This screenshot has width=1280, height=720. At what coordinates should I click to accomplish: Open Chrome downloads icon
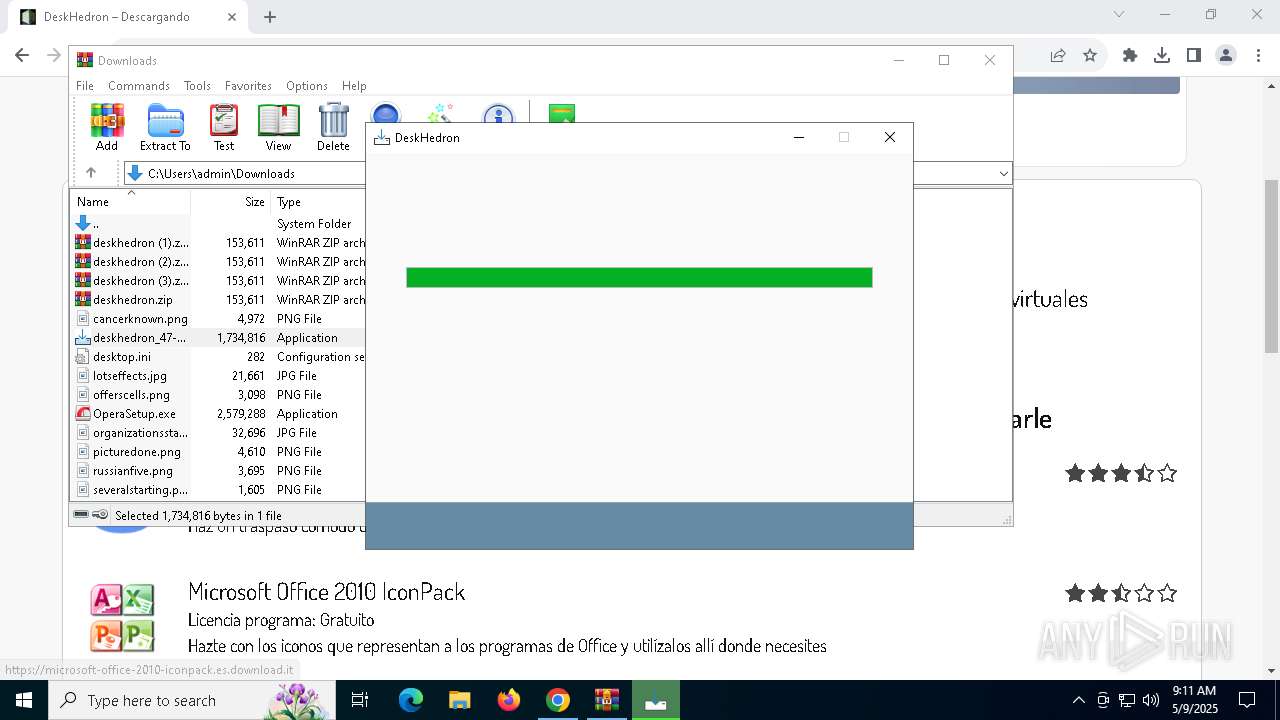(1162, 55)
